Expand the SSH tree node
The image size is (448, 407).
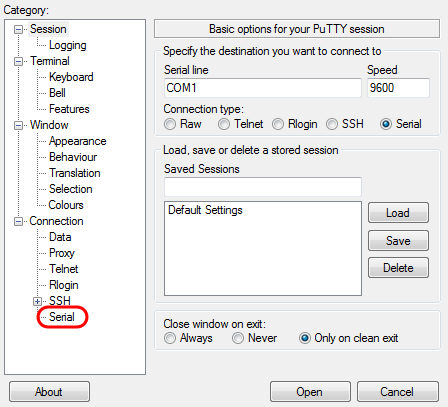[x=37, y=301]
